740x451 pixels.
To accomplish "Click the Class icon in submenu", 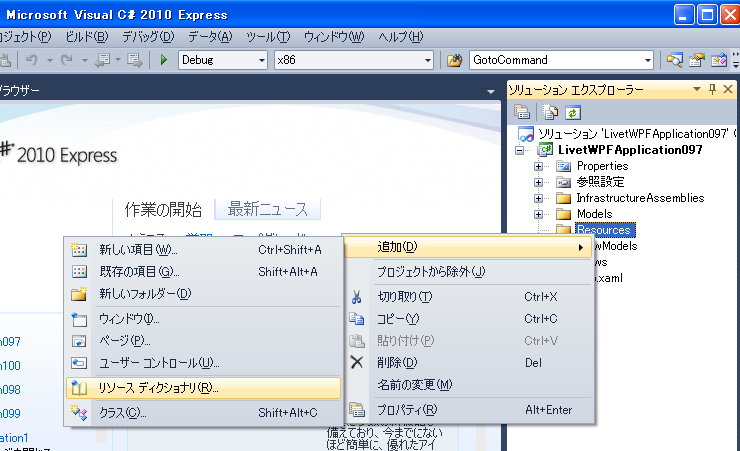I will pyautogui.click(x=79, y=413).
